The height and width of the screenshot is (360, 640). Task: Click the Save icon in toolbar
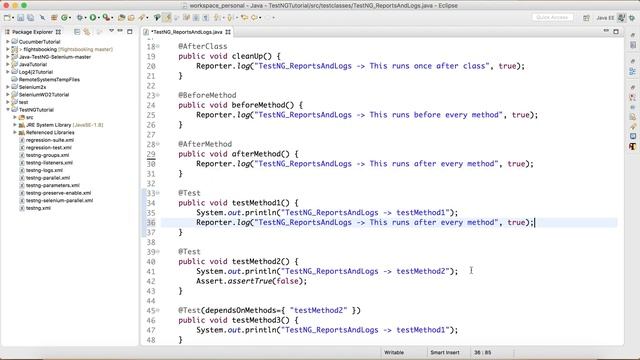point(20,18)
